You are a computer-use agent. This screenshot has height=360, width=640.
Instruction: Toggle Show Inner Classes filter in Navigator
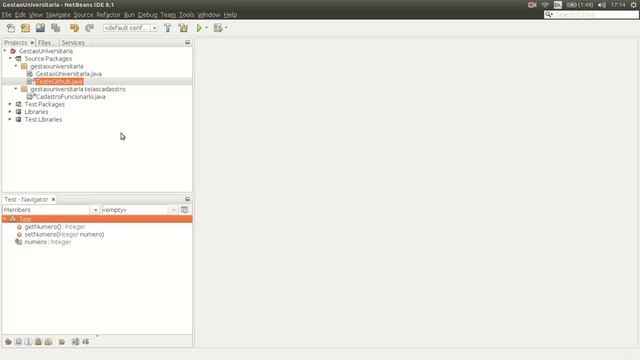tap(48, 342)
